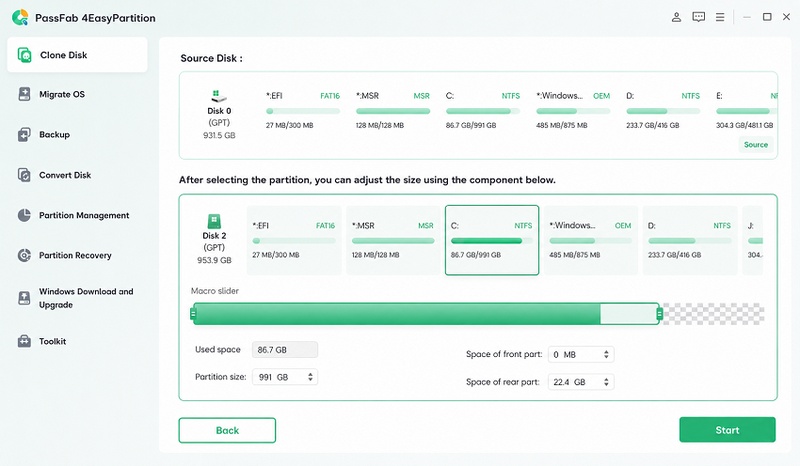The width and height of the screenshot is (800, 466).
Task: Select target C: NTFS partition card
Action: coord(492,240)
